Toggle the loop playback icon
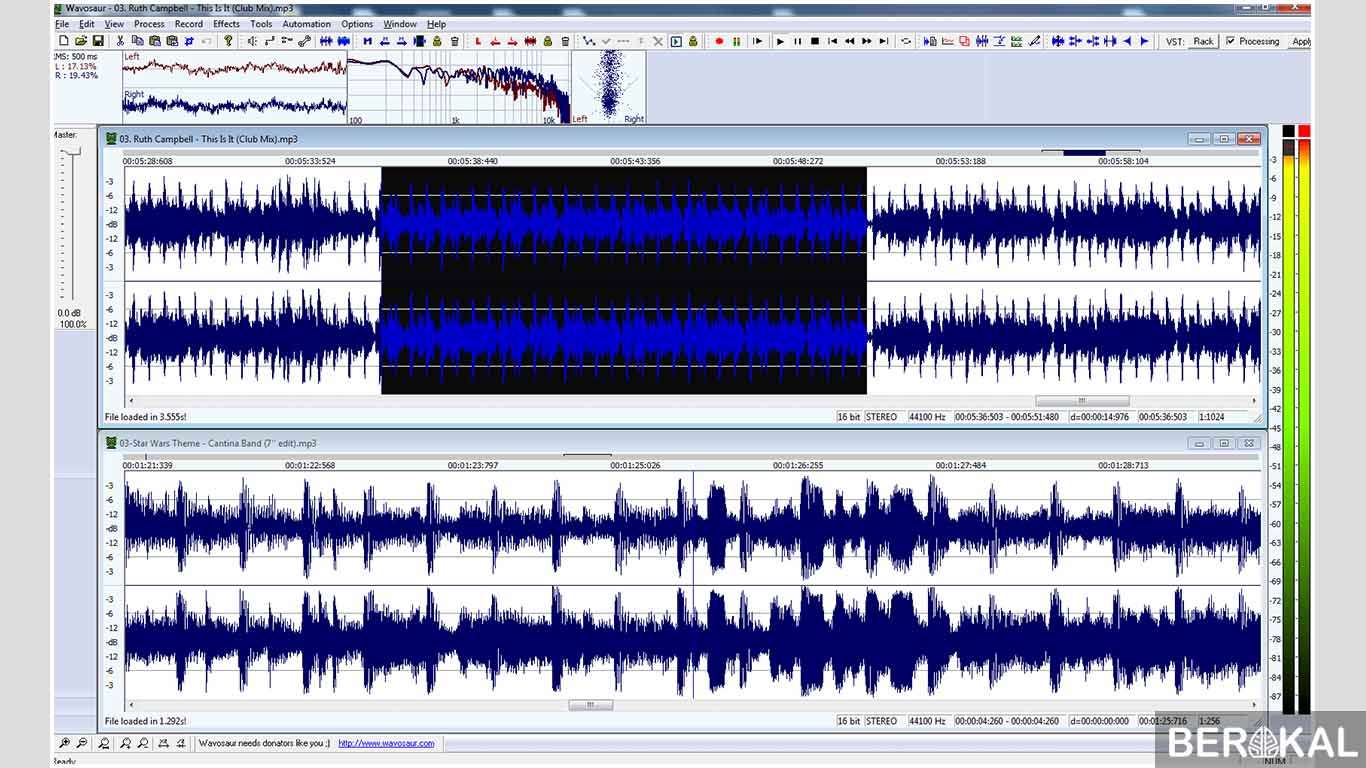 tap(906, 41)
